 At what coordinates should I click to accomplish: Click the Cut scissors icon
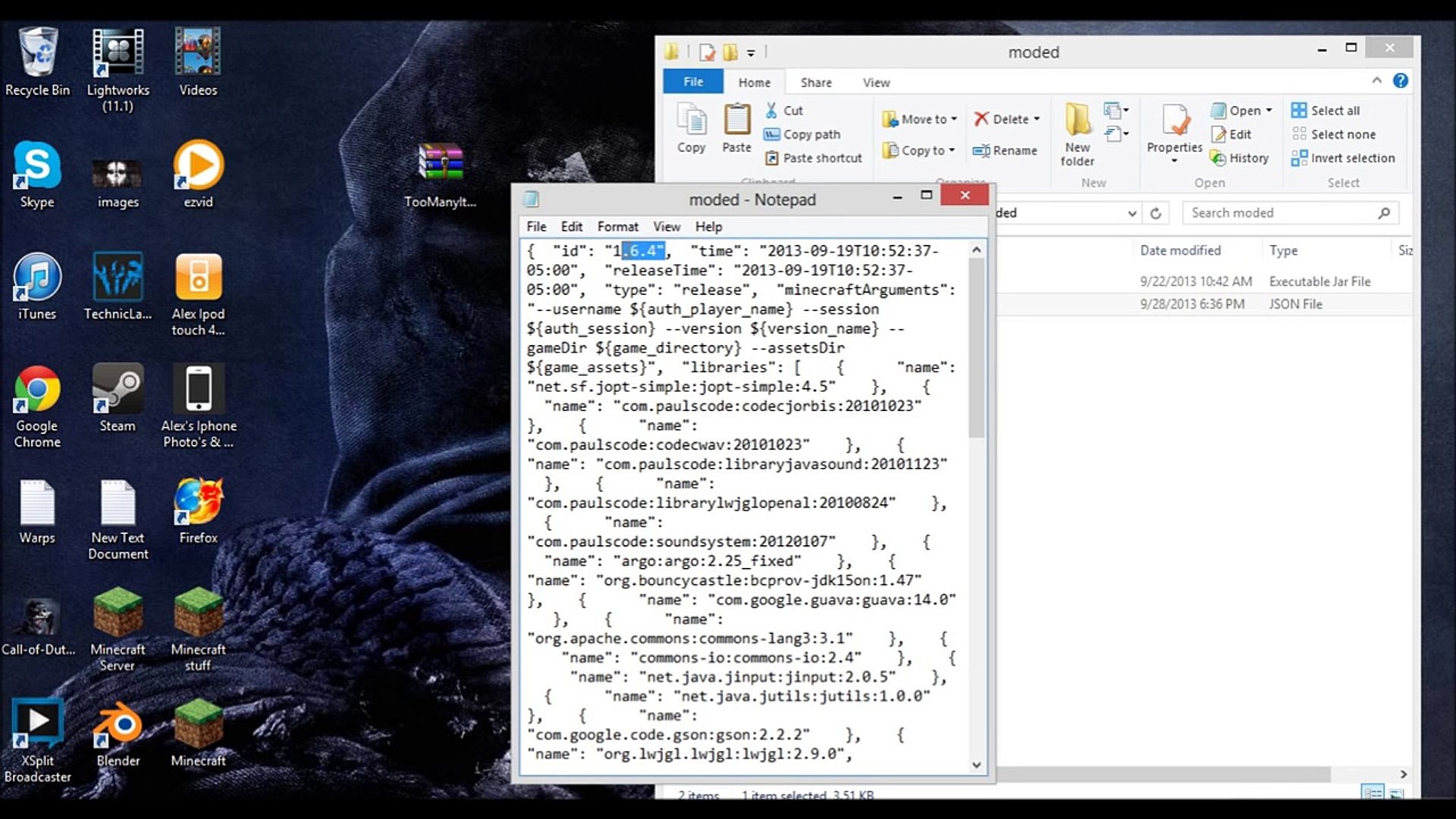(x=771, y=111)
